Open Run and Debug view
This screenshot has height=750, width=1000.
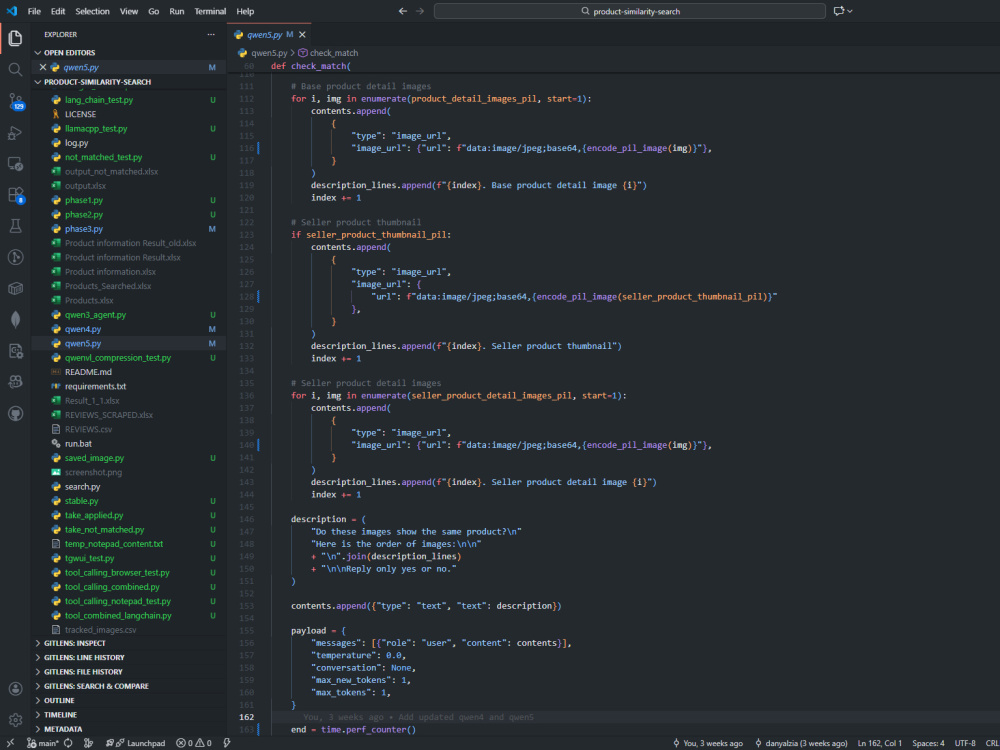point(15,133)
